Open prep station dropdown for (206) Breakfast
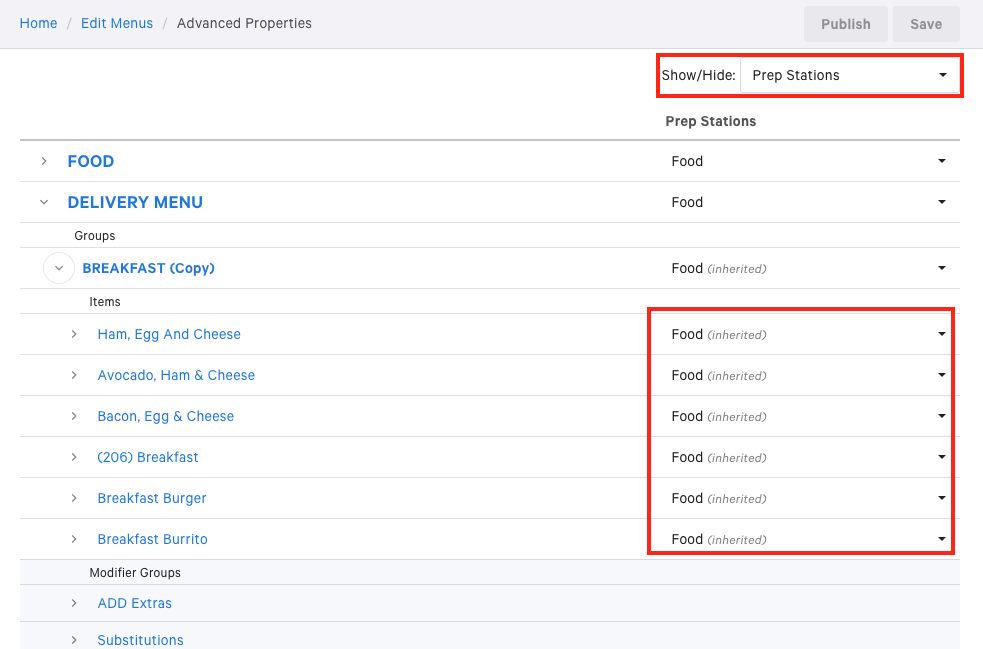The height and width of the screenshot is (649, 983). coord(941,457)
